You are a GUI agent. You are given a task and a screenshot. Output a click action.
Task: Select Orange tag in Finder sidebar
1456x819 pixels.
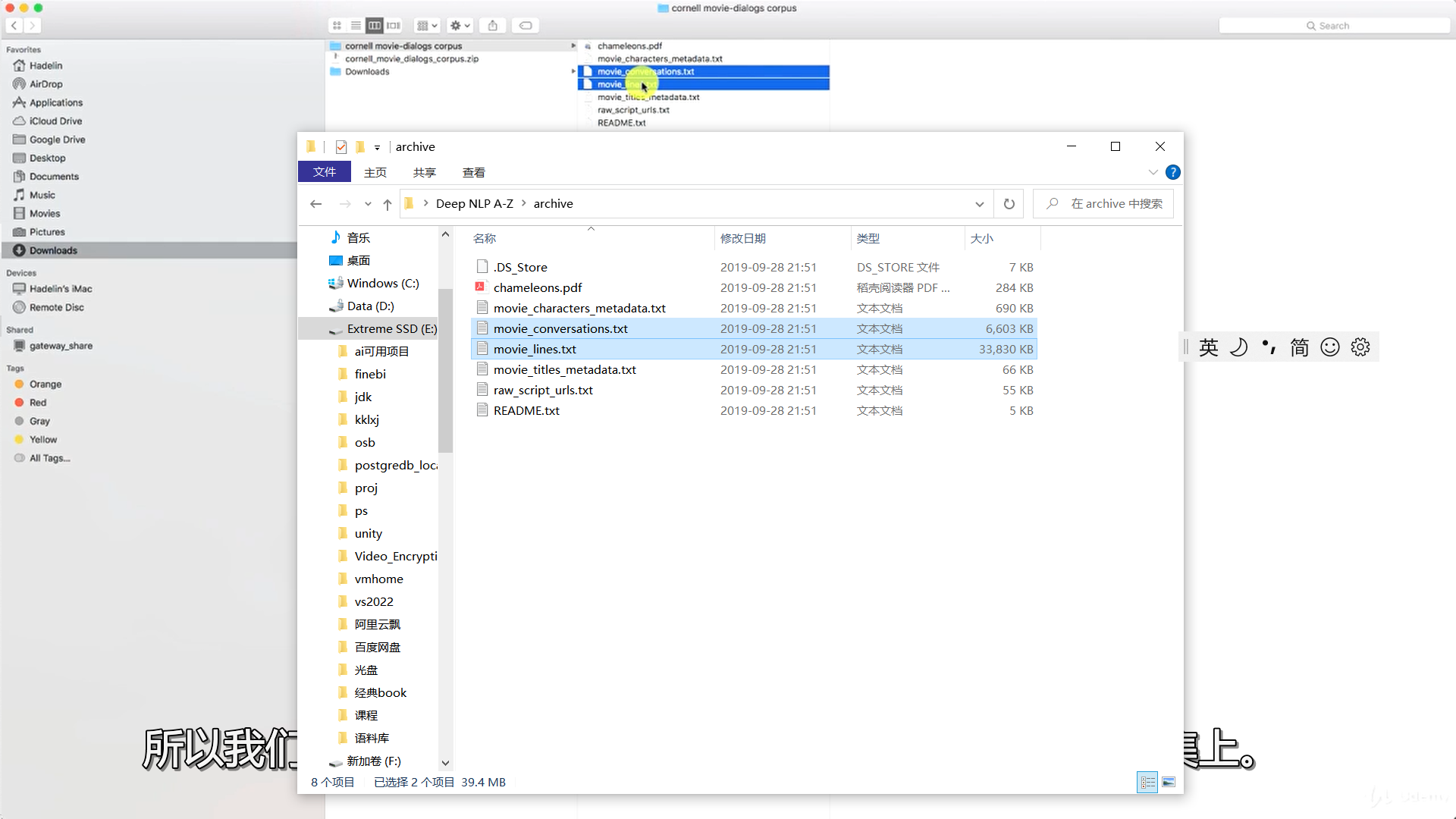45,384
